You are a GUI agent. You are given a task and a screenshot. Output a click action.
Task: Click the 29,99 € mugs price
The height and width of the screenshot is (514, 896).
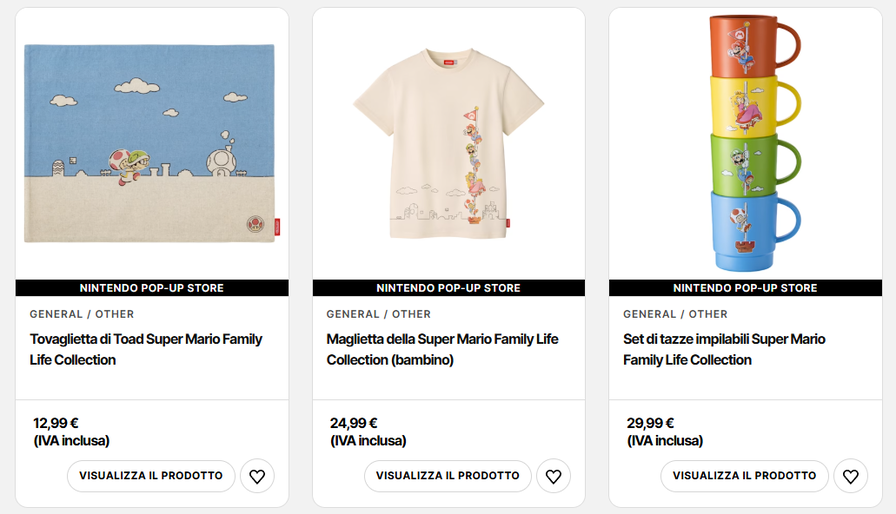pos(650,423)
